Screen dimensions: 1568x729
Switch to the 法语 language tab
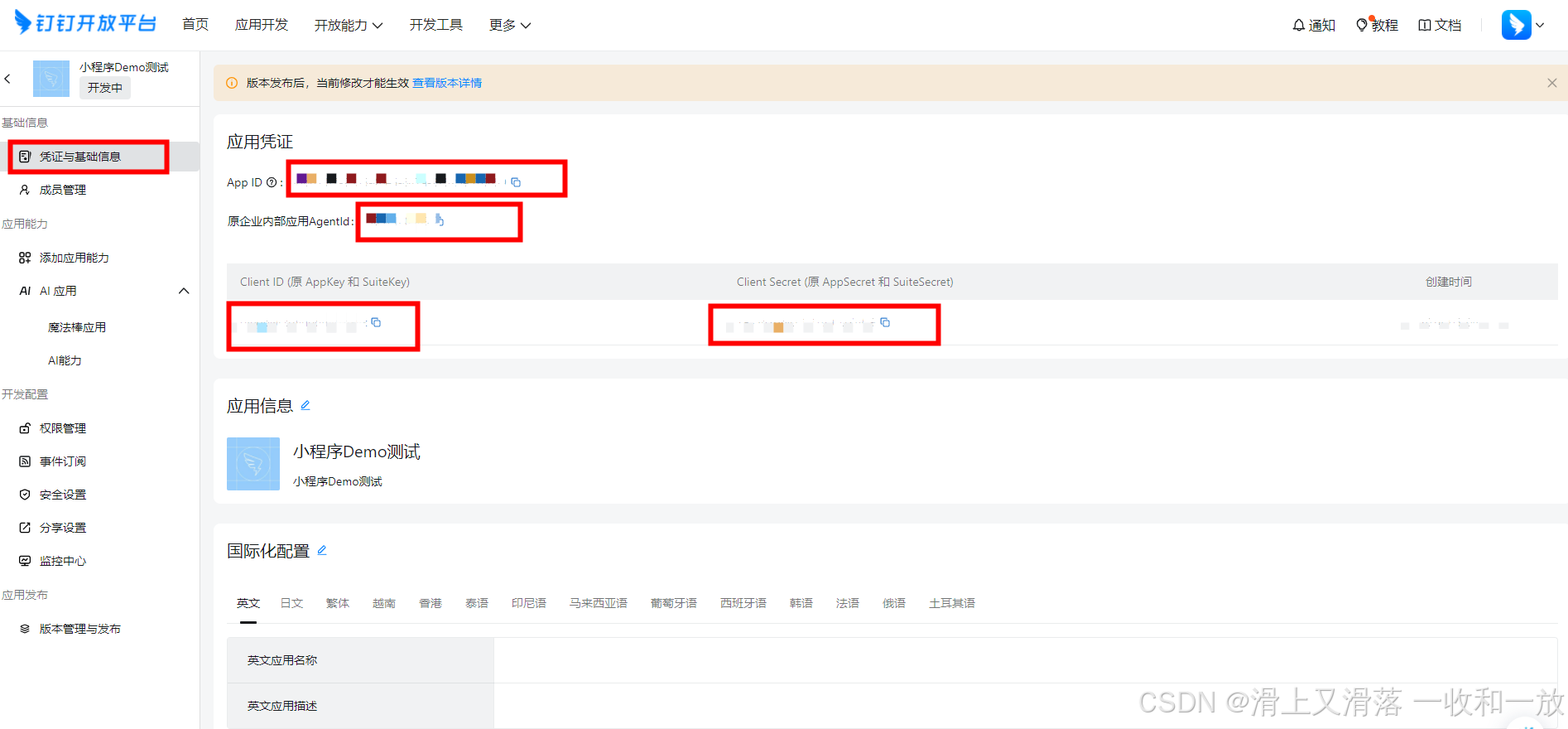pyautogui.click(x=848, y=603)
